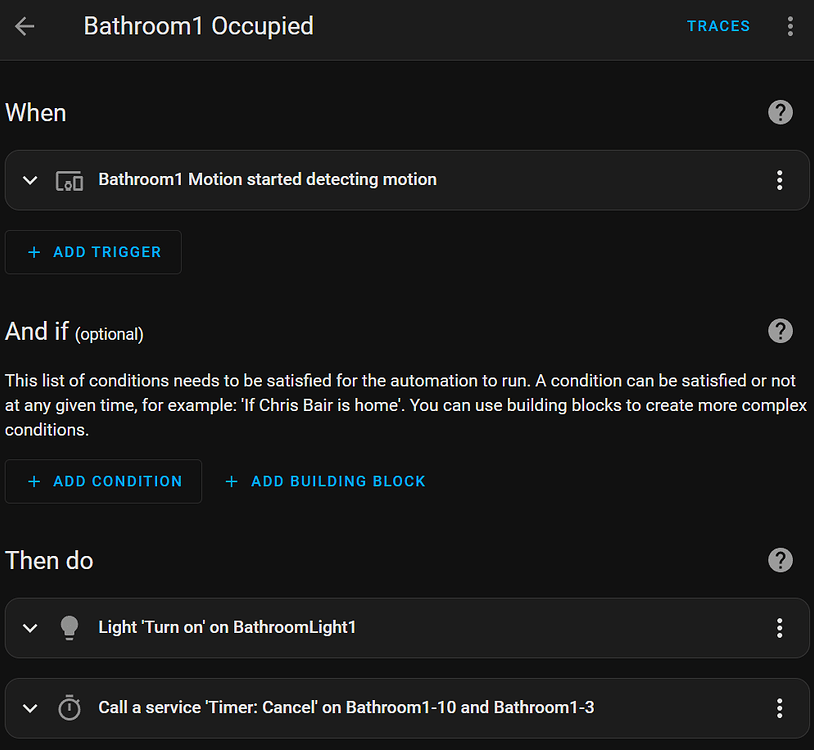This screenshot has height=750, width=814.
Task: Select the Bathroom1 Motion trigger text
Action: 267,180
